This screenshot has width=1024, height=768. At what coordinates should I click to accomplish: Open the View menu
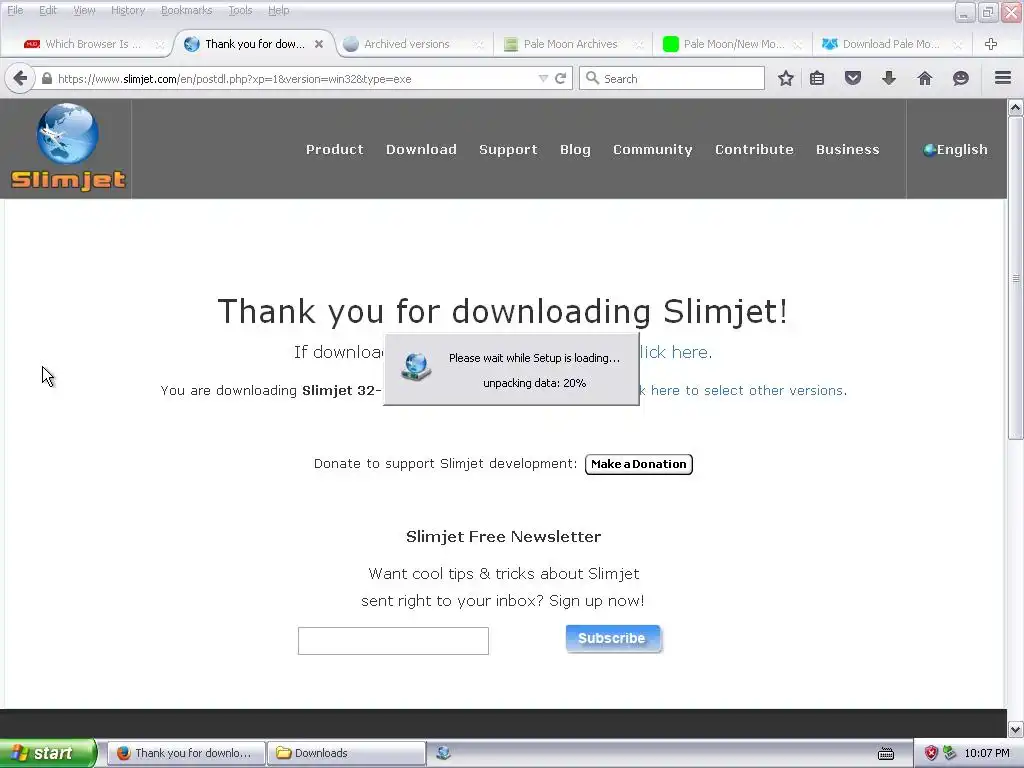tap(84, 10)
